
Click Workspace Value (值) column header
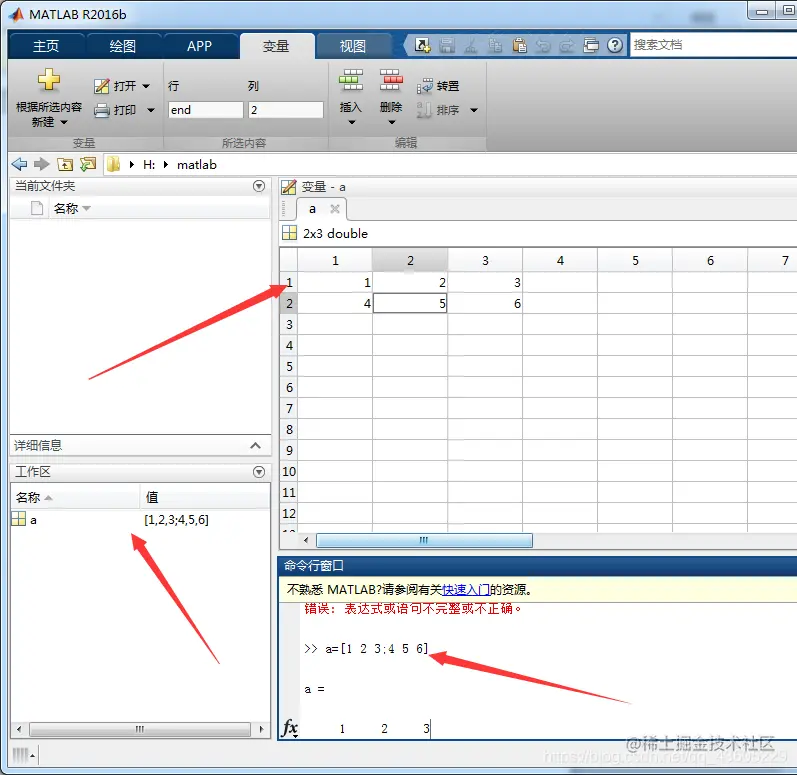click(x=205, y=497)
